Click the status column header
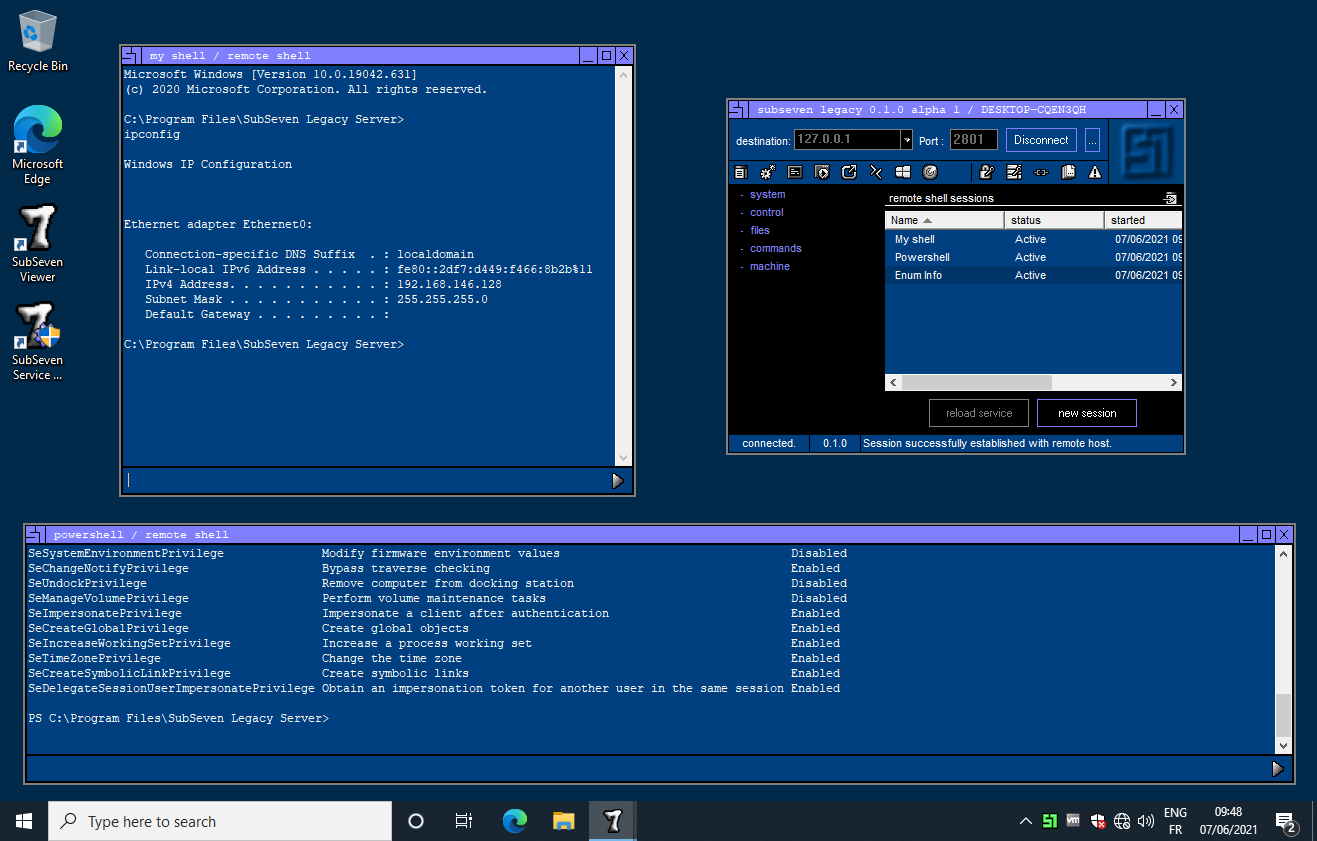The width and height of the screenshot is (1317, 841). tap(1054, 220)
